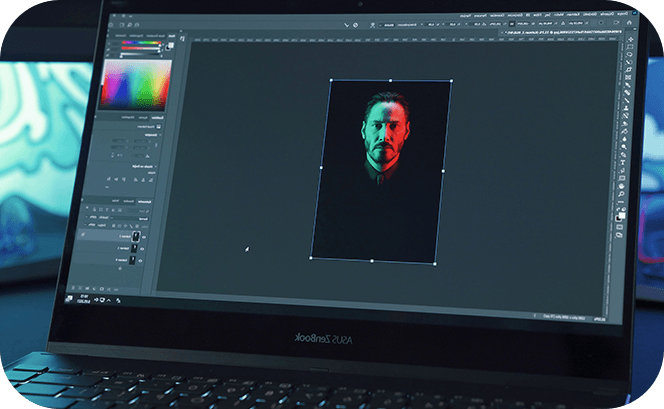664x409 pixels.
Task: Cancel the transform using the circle-slash icon
Action: pos(356,25)
